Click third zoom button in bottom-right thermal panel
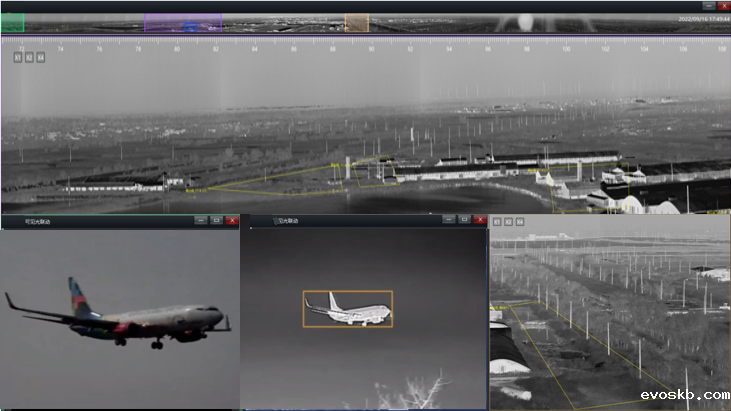Screen dimensions: 731x411 click(519, 220)
